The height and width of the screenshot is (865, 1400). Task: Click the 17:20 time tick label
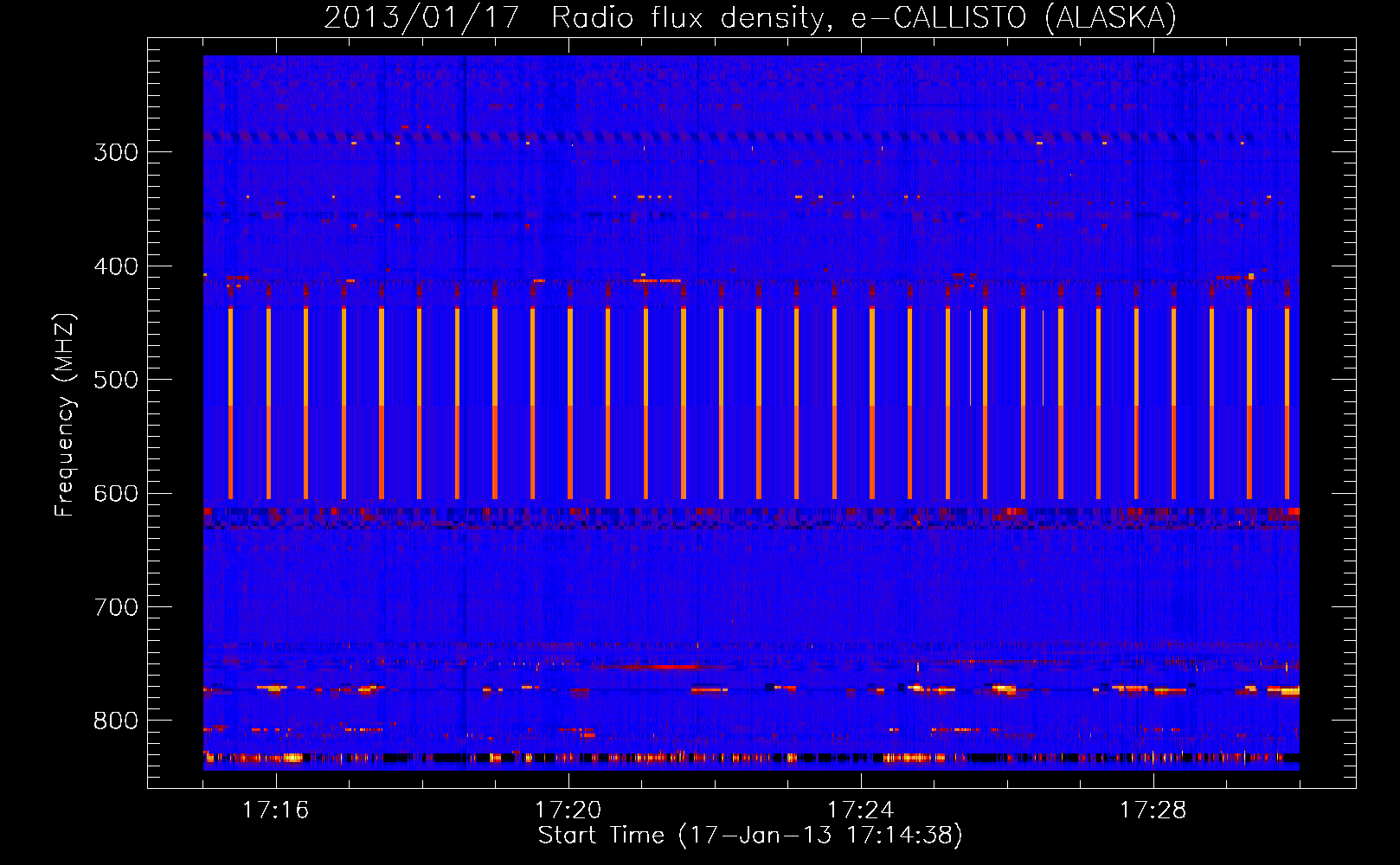pyautogui.click(x=568, y=811)
